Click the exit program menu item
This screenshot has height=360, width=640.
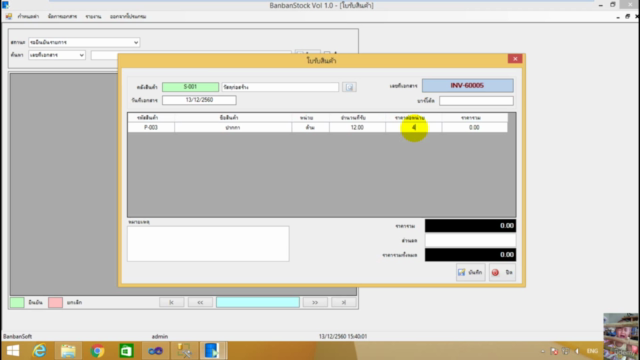(x=128, y=16)
